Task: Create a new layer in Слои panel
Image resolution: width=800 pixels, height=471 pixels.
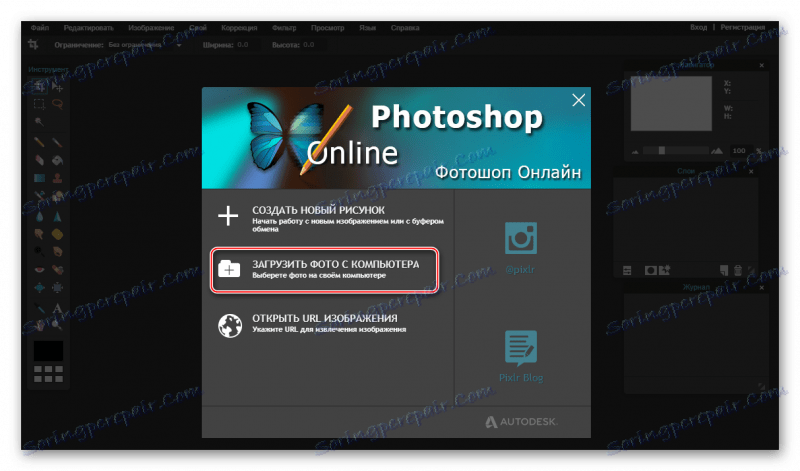Action: tap(724, 270)
